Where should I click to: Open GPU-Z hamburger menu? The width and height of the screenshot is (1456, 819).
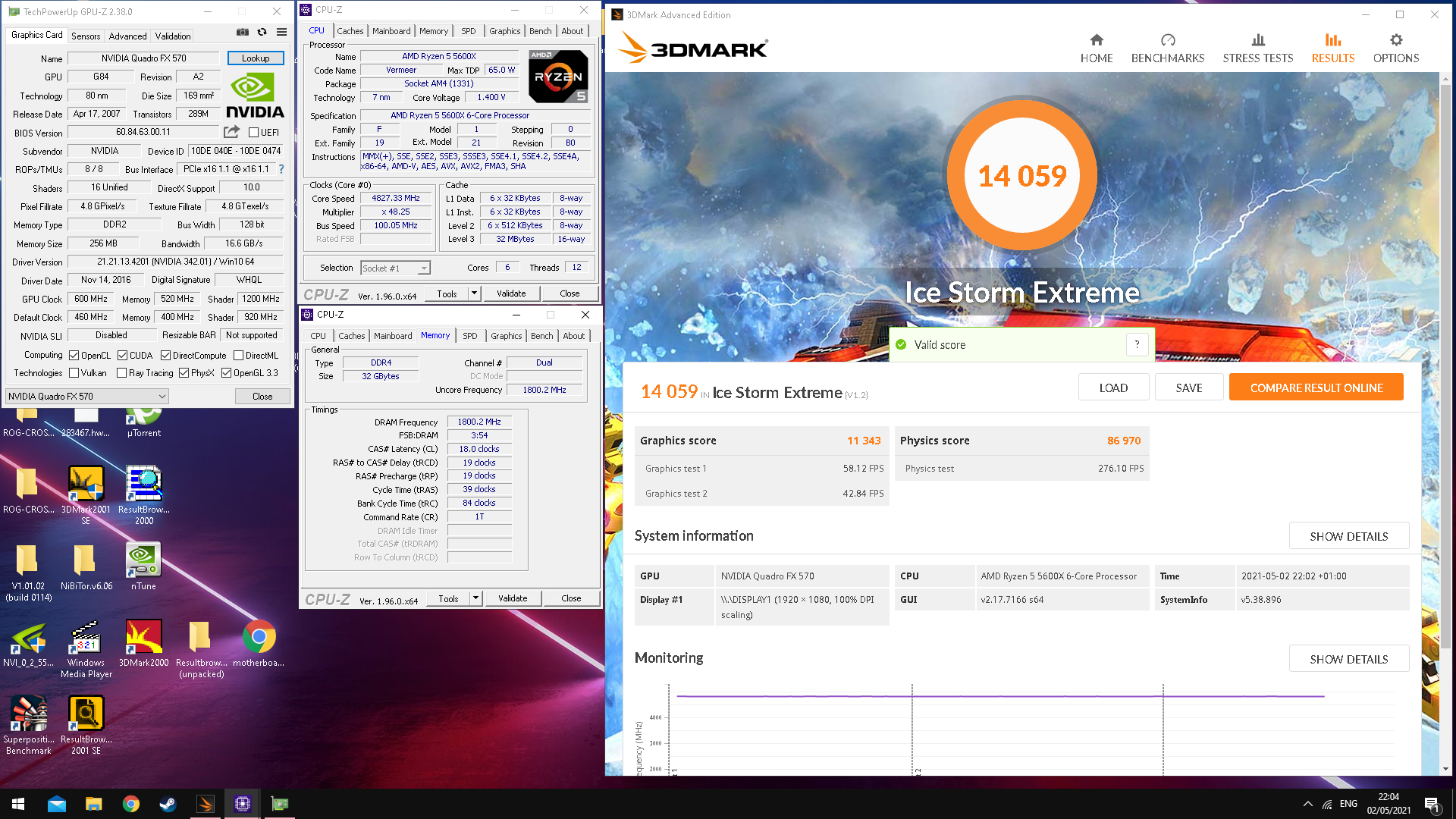point(281,32)
